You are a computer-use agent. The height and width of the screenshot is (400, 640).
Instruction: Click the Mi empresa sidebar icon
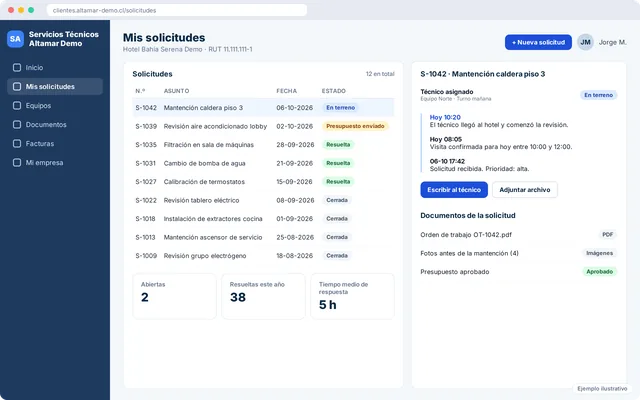(x=17, y=162)
